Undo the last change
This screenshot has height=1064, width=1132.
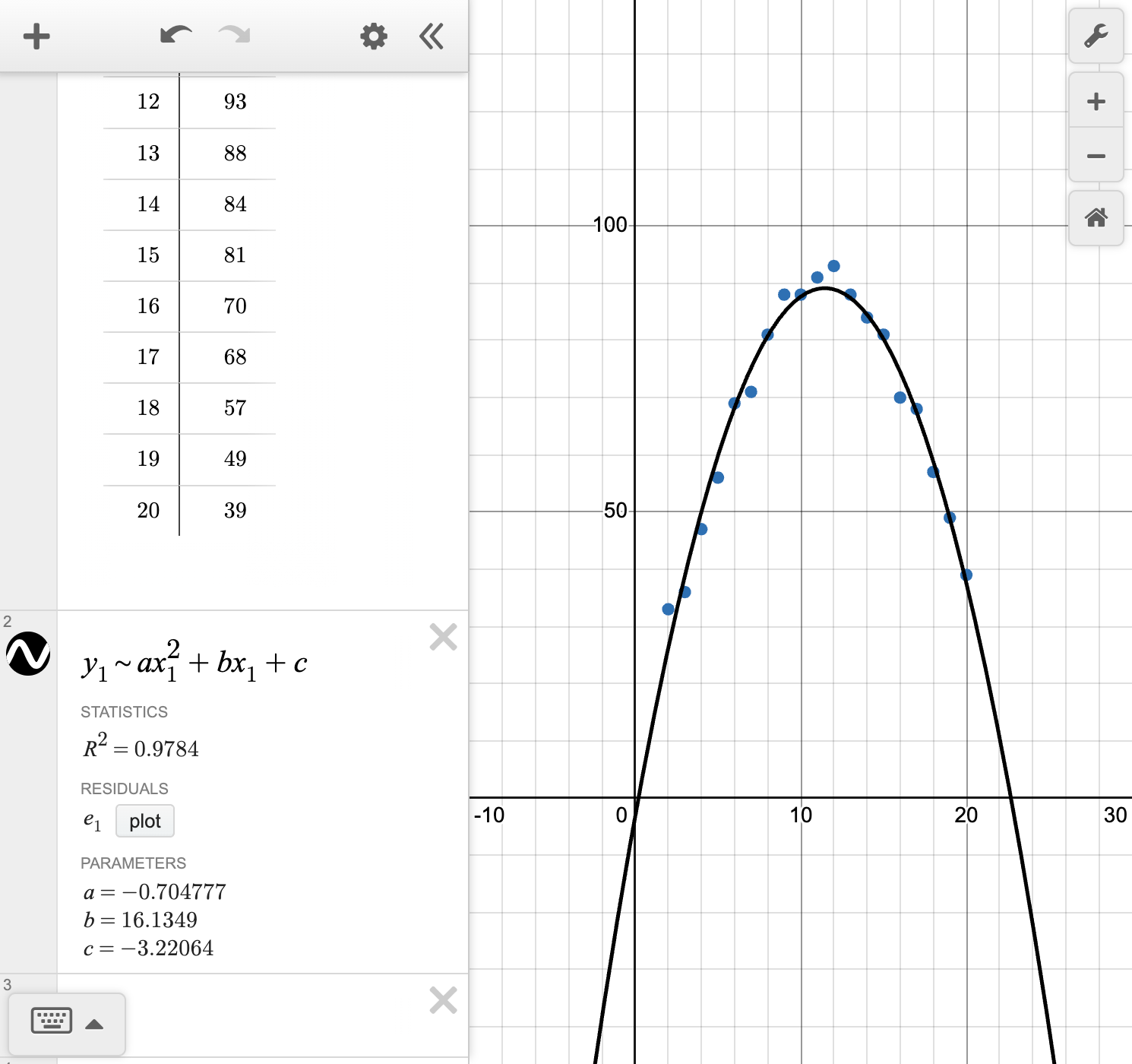tap(175, 35)
